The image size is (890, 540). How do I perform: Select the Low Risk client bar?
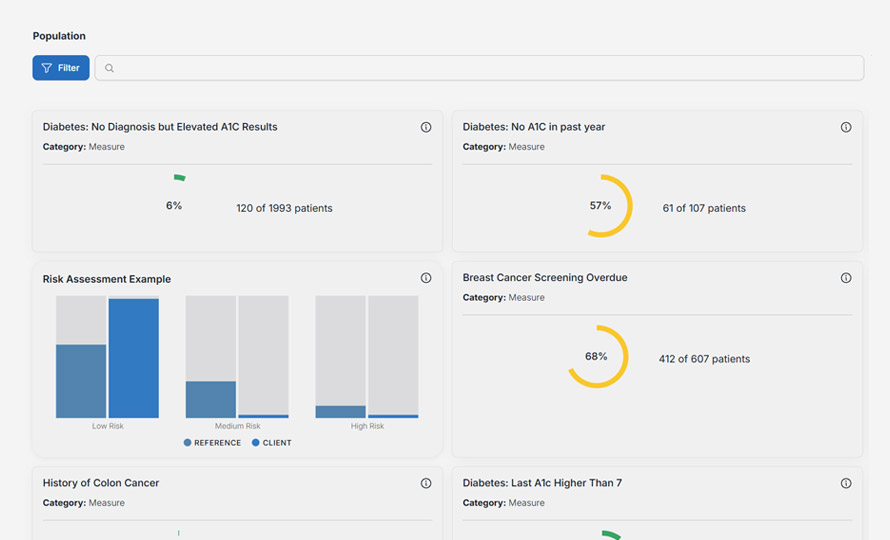pos(134,358)
